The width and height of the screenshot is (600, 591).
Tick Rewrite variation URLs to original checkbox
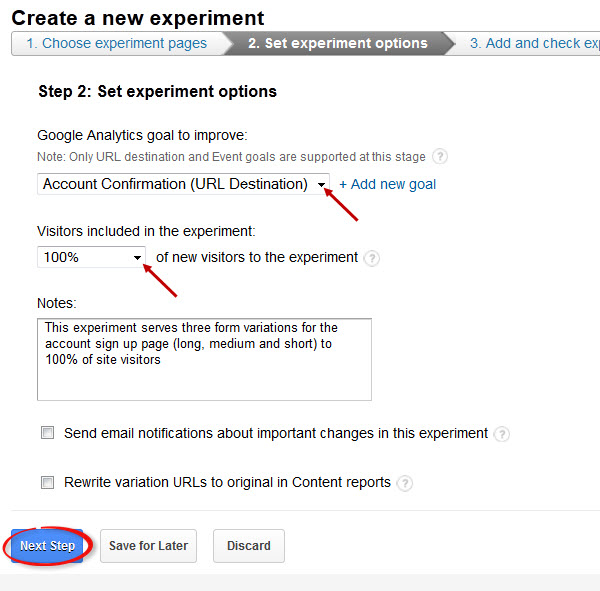coord(47,482)
